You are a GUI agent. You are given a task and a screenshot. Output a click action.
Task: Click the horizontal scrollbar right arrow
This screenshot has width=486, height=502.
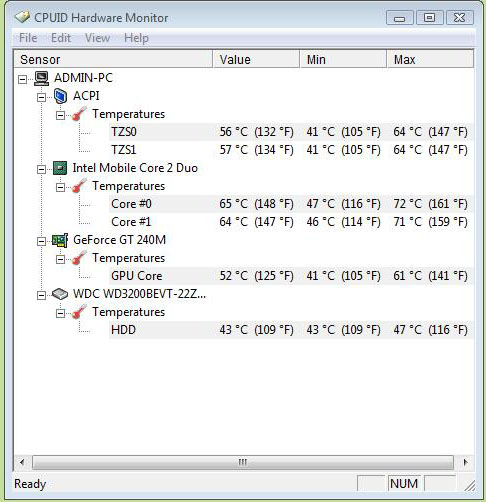[465, 462]
